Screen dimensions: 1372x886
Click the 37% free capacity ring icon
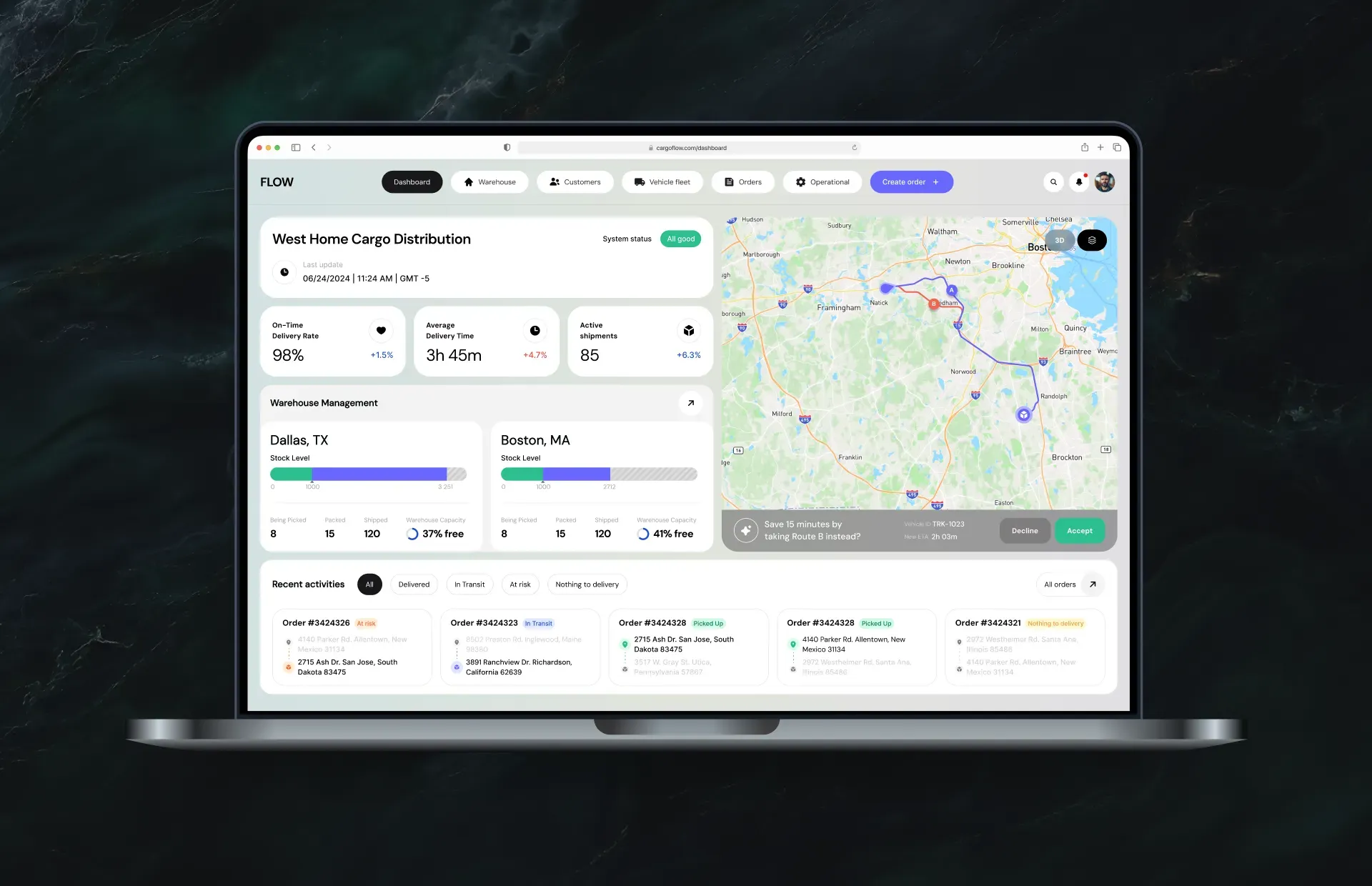click(412, 534)
